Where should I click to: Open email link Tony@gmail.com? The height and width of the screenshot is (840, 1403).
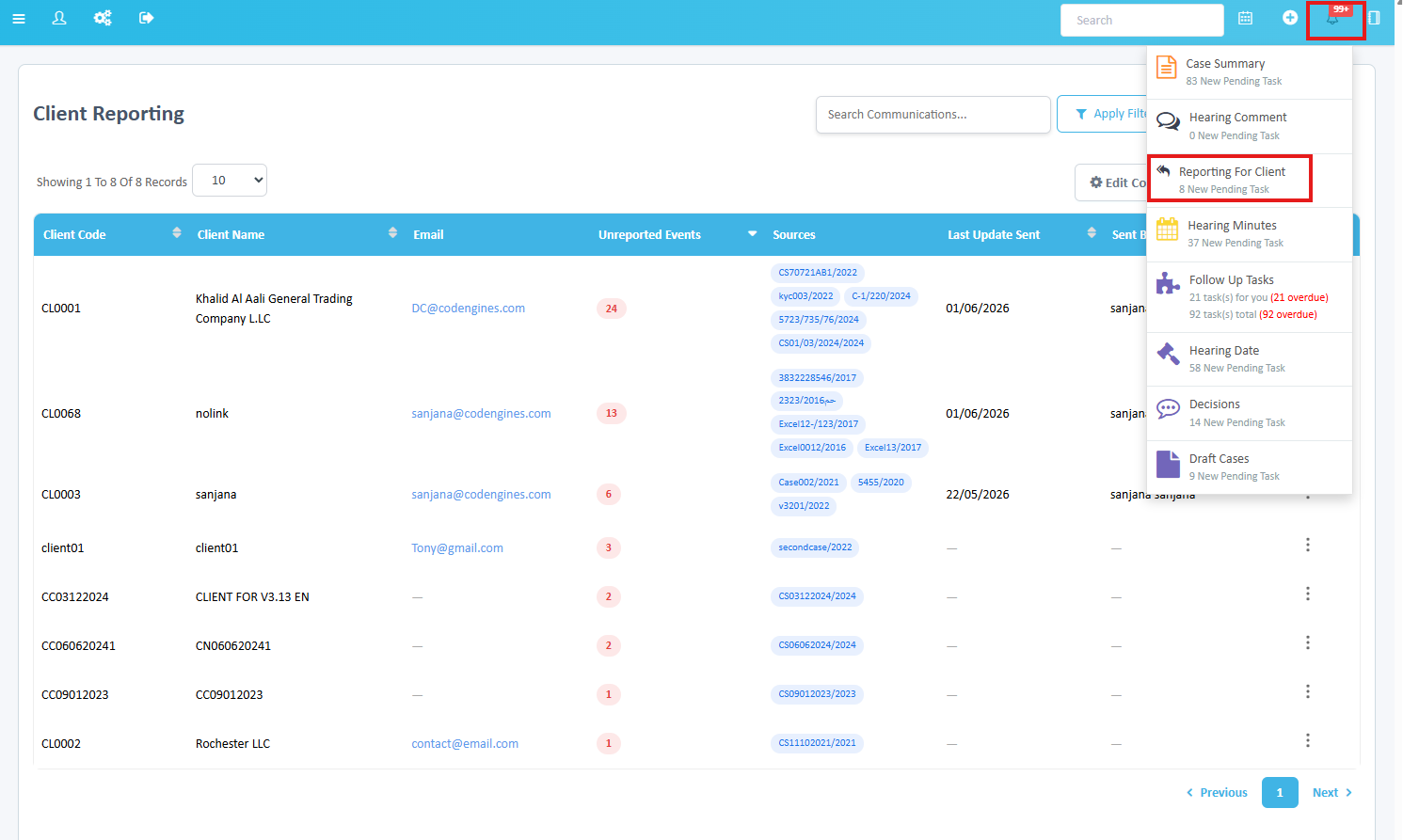tap(457, 548)
